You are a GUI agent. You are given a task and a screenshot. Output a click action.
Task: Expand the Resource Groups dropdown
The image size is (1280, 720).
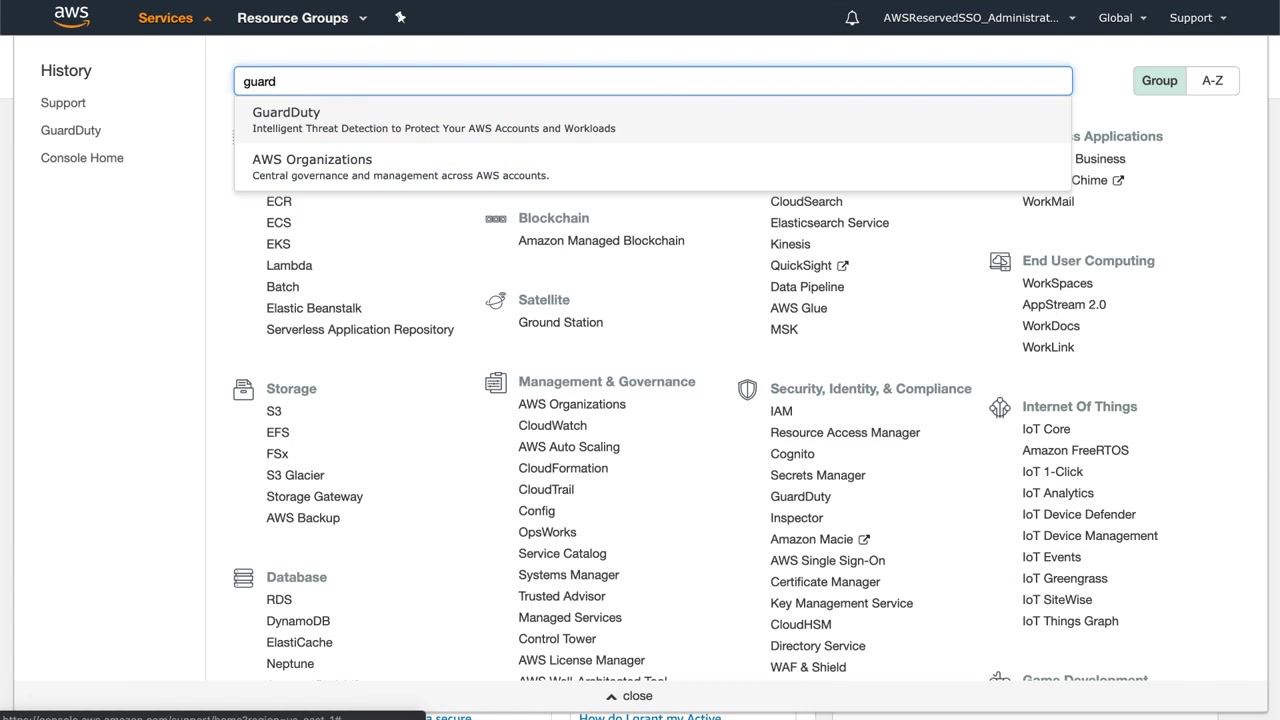[302, 18]
